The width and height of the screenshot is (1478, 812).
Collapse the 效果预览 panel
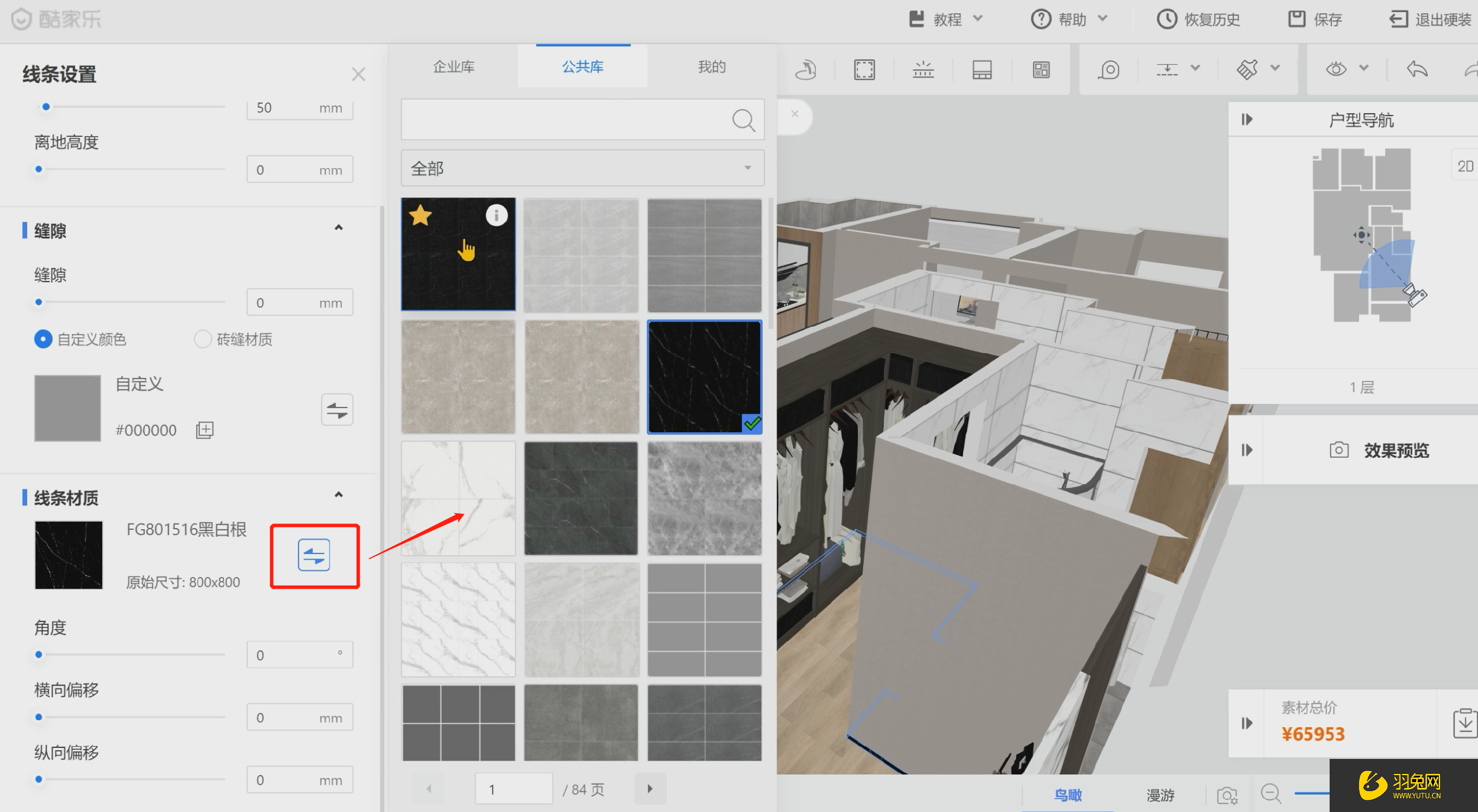(1247, 450)
